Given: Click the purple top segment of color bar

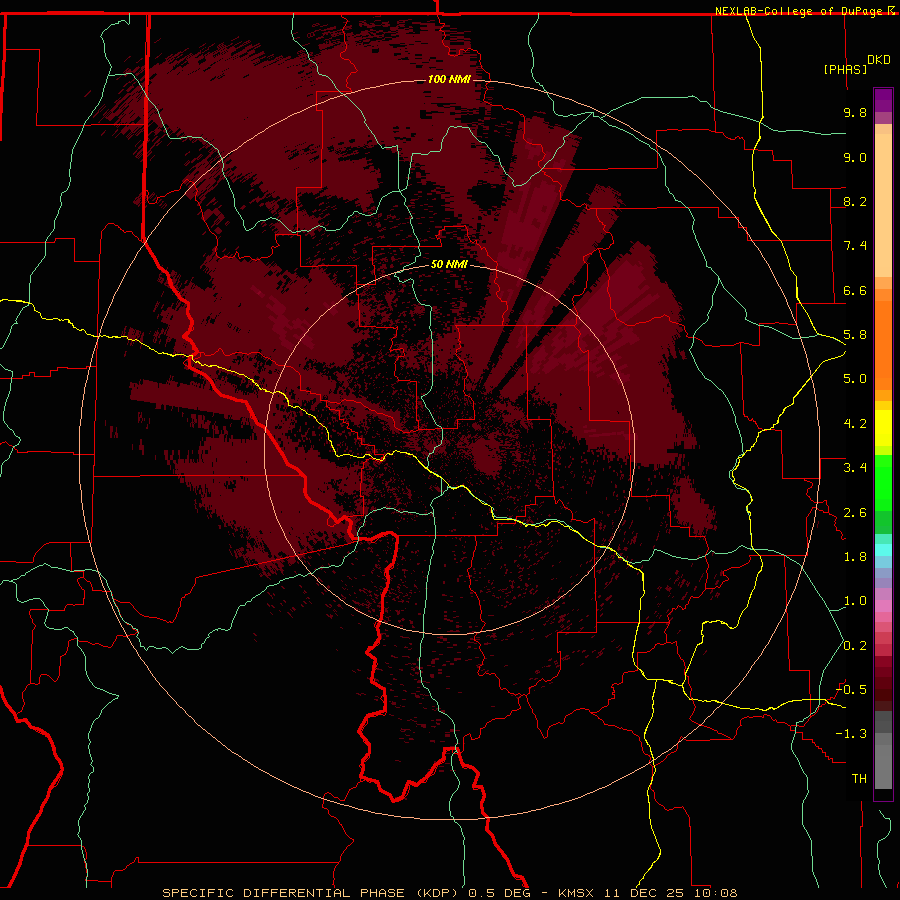Looking at the screenshot, I should [883, 100].
